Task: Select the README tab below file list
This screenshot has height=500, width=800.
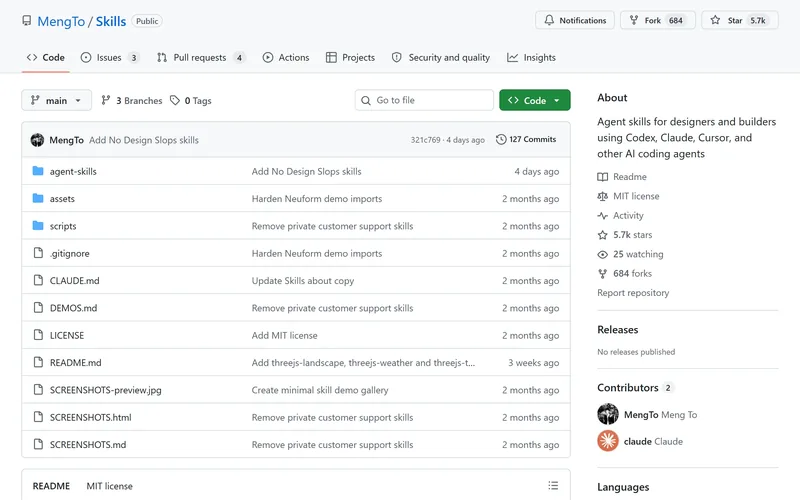Action: click(51, 486)
